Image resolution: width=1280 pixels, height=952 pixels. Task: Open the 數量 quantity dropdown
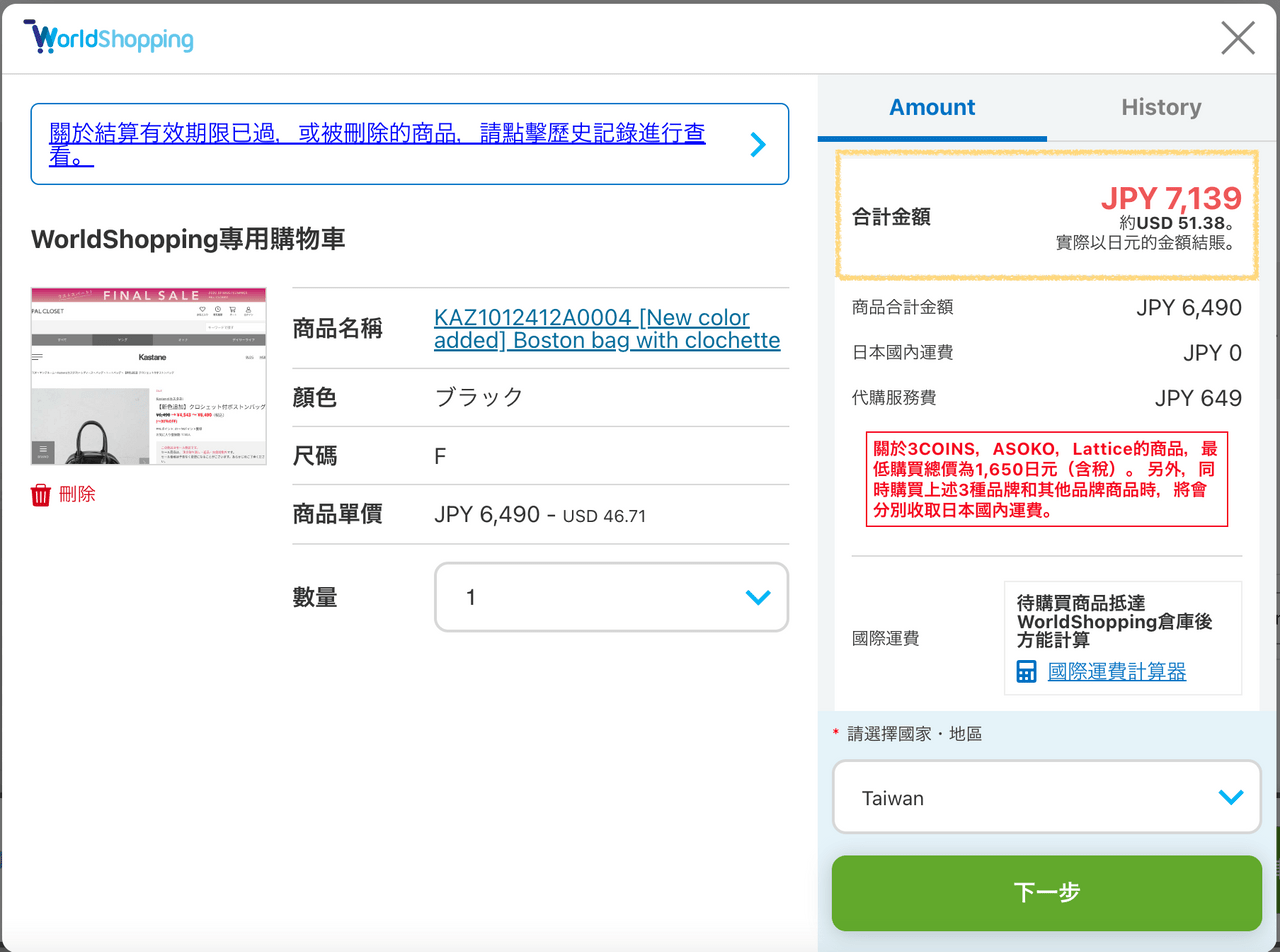(x=611, y=597)
